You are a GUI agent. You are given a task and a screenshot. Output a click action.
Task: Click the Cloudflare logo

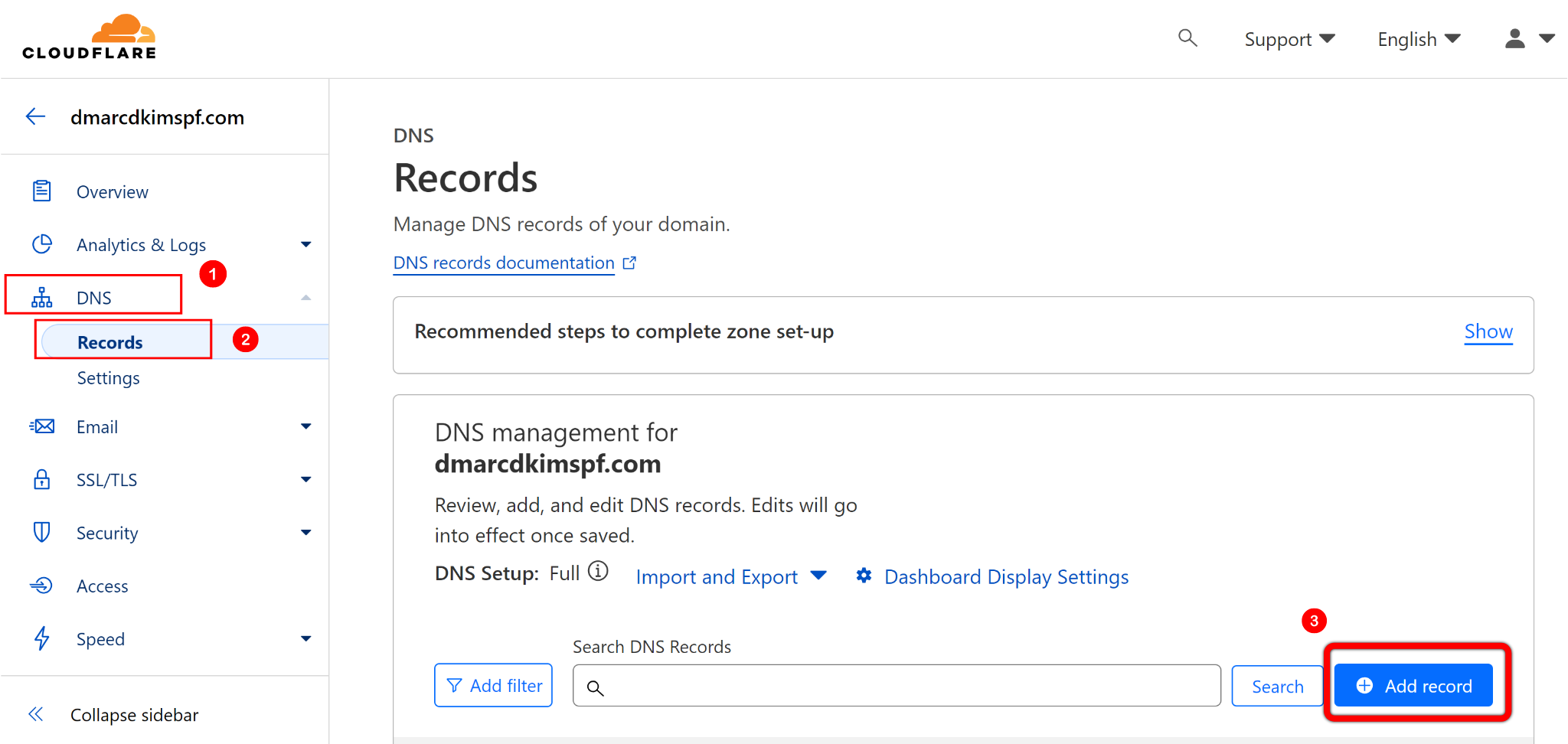point(89,37)
